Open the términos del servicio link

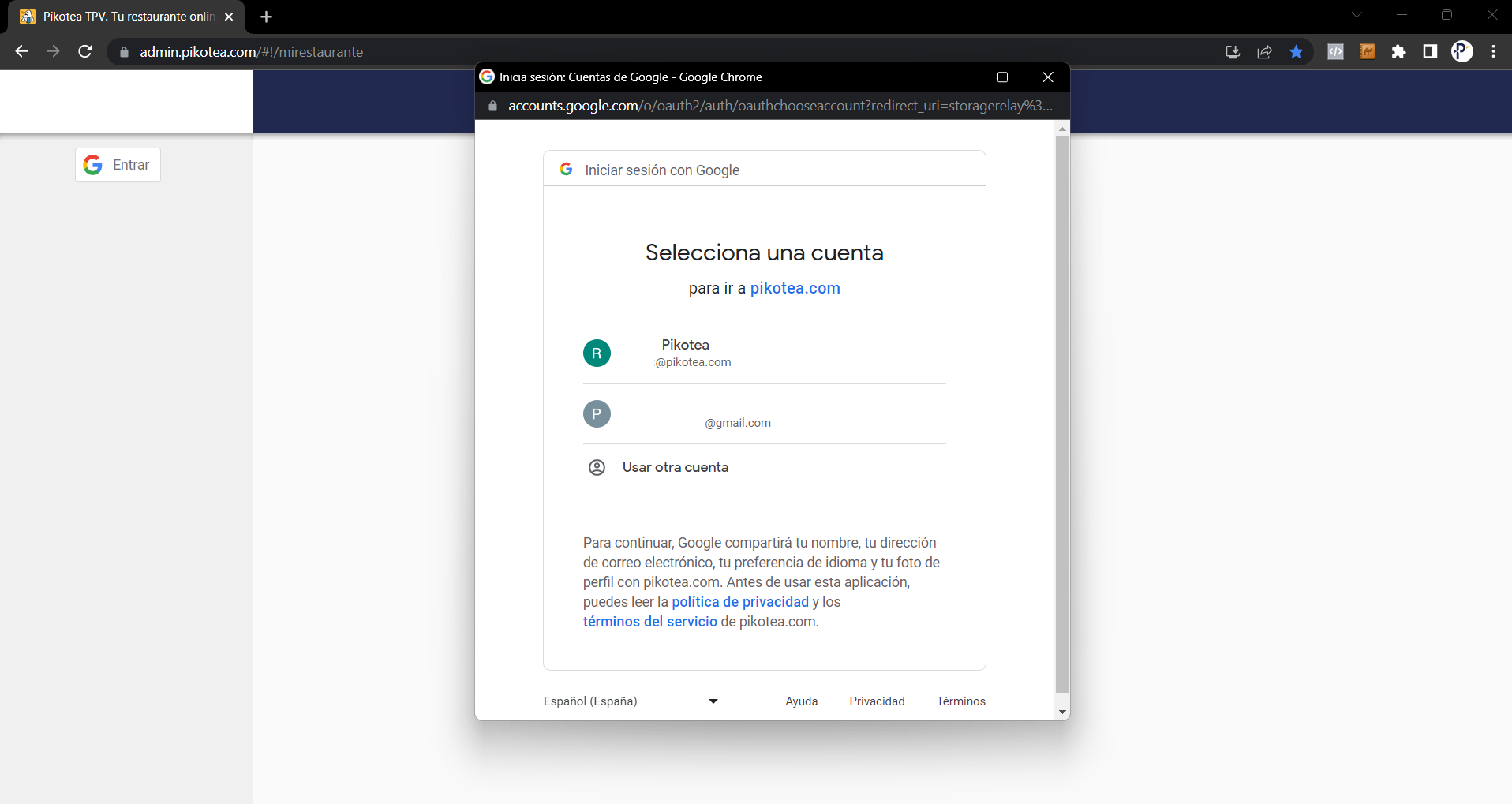[x=649, y=622]
